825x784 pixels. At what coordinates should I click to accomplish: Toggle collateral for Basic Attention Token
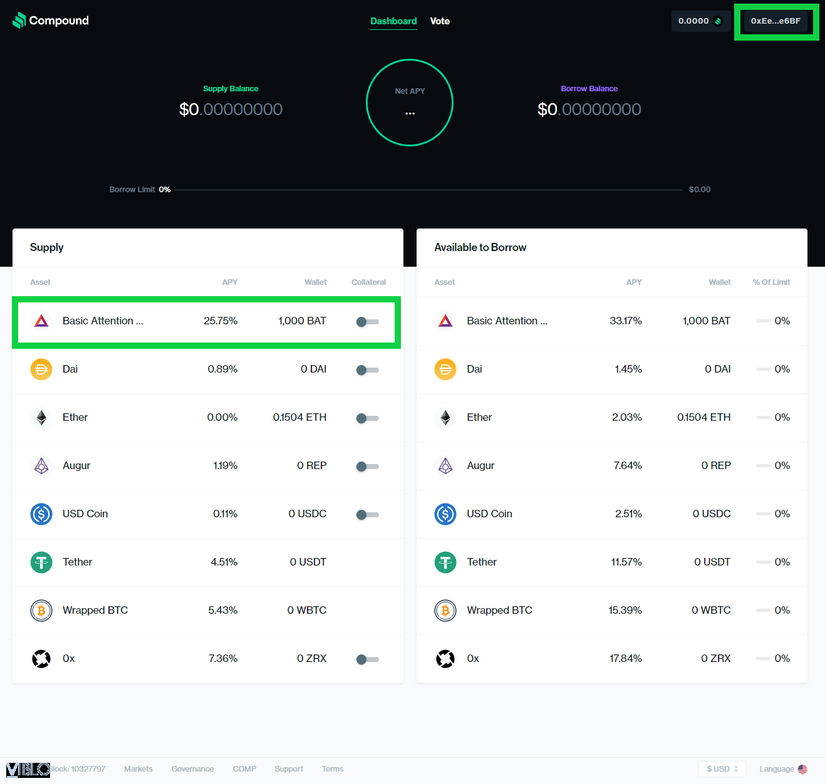[367, 321]
